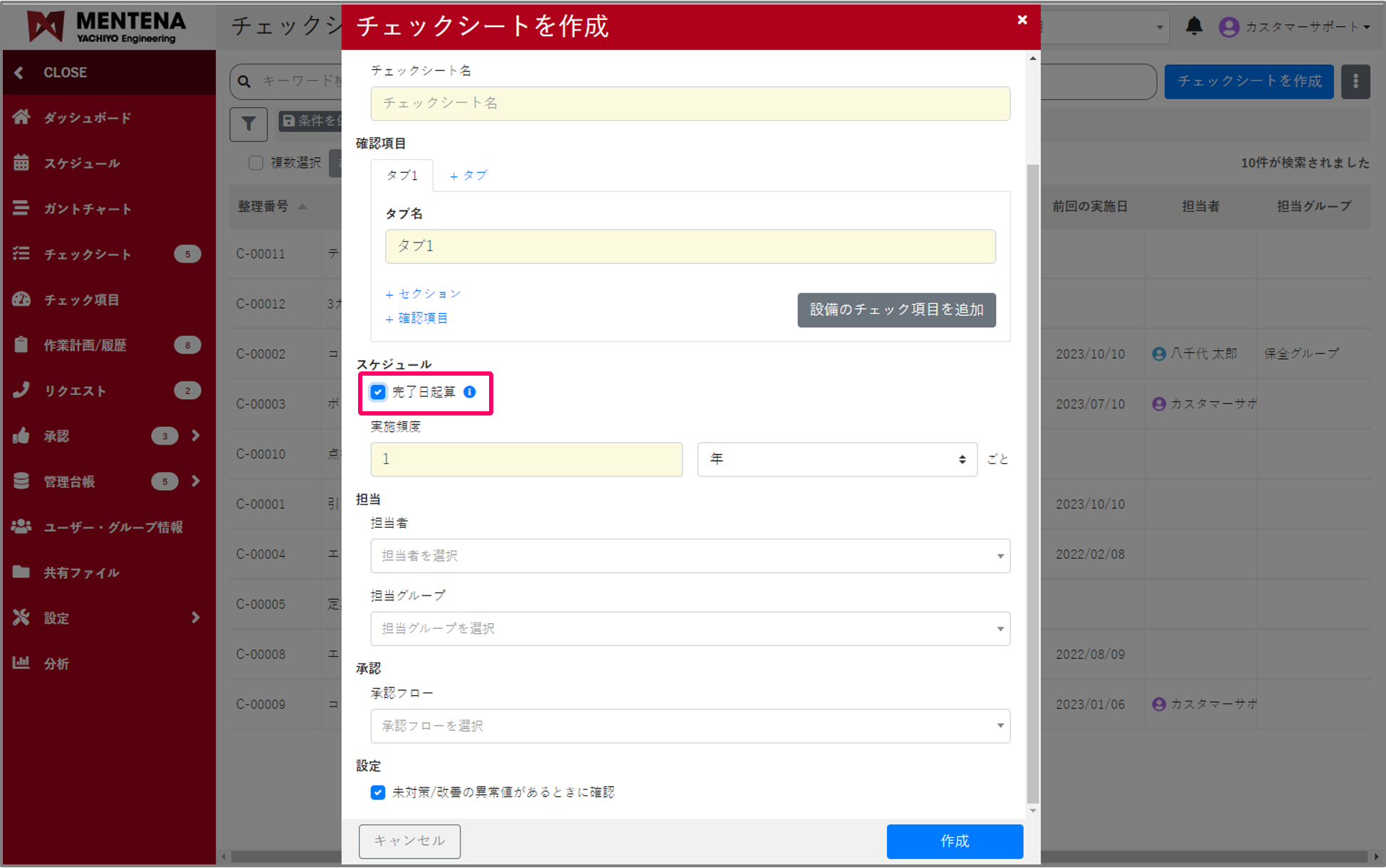Screen dimensions: 1386x868
Task: Open the 実施頻度 unit selector showing 年
Action: (837, 459)
